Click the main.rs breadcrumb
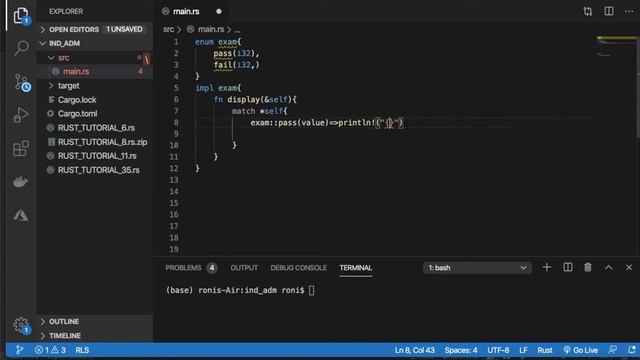 (211, 29)
